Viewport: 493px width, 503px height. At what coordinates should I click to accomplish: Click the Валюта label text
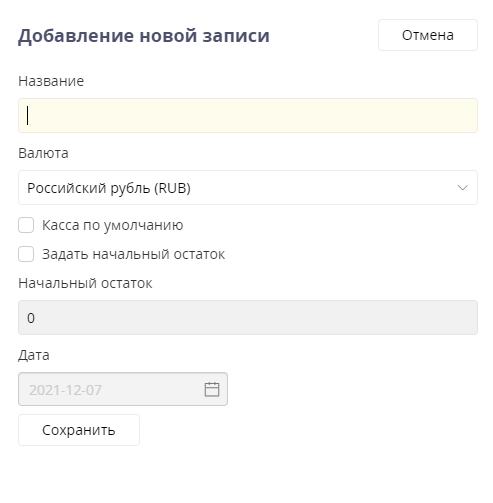43,153
